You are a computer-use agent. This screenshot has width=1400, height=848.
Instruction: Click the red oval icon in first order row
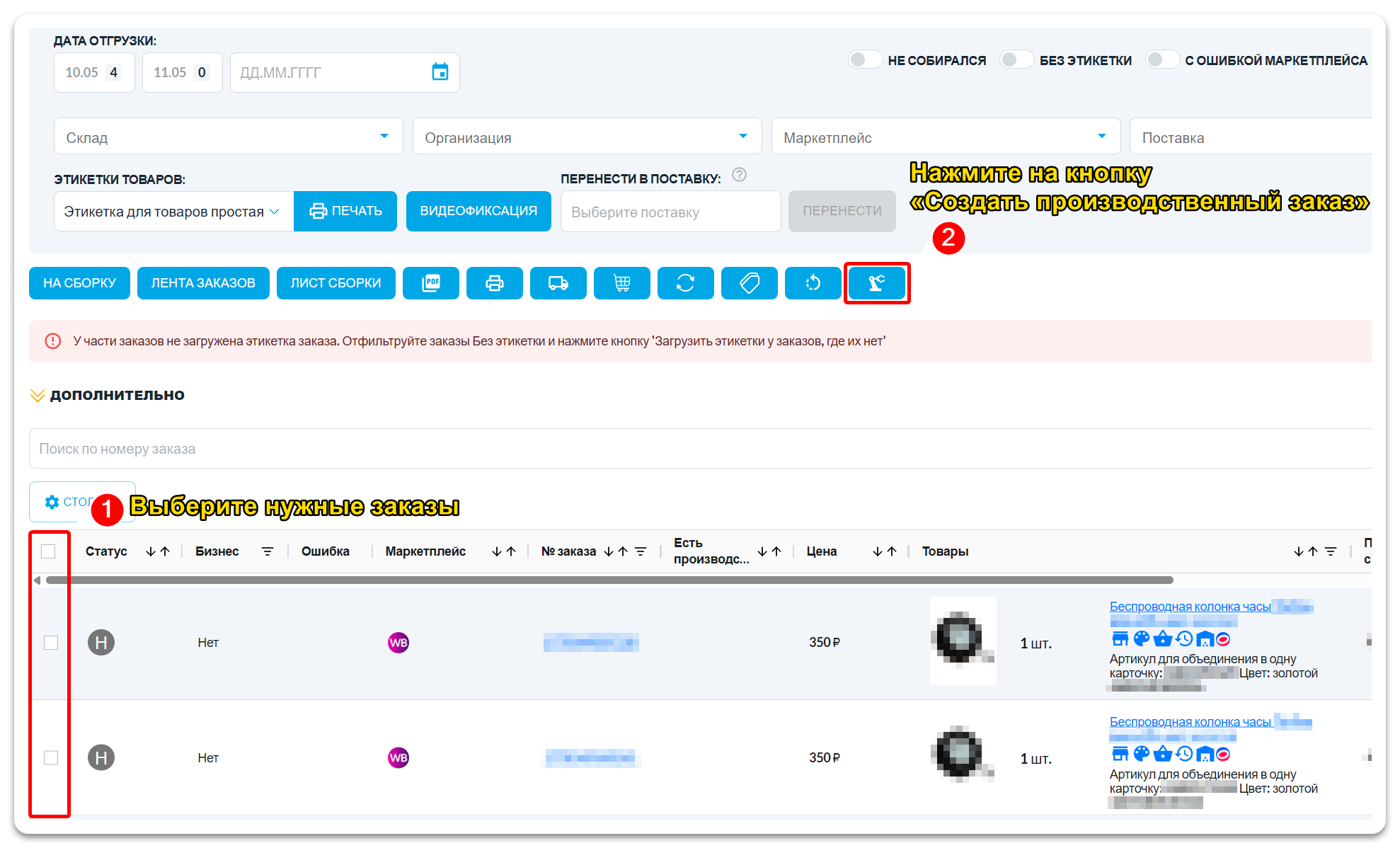click(x=1222, y=638)
